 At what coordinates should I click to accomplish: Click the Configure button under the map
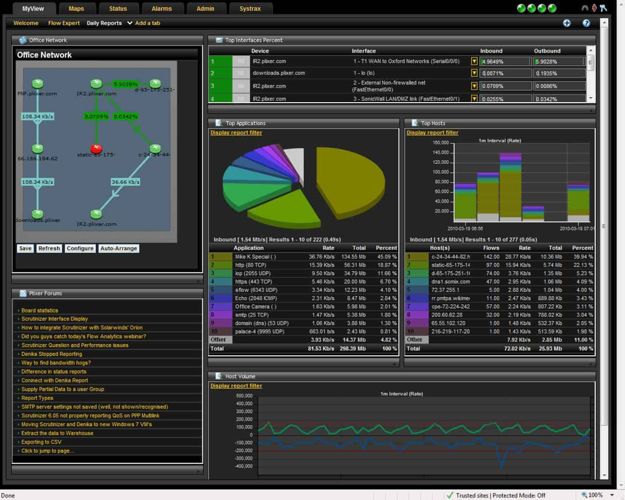point(80,248)
